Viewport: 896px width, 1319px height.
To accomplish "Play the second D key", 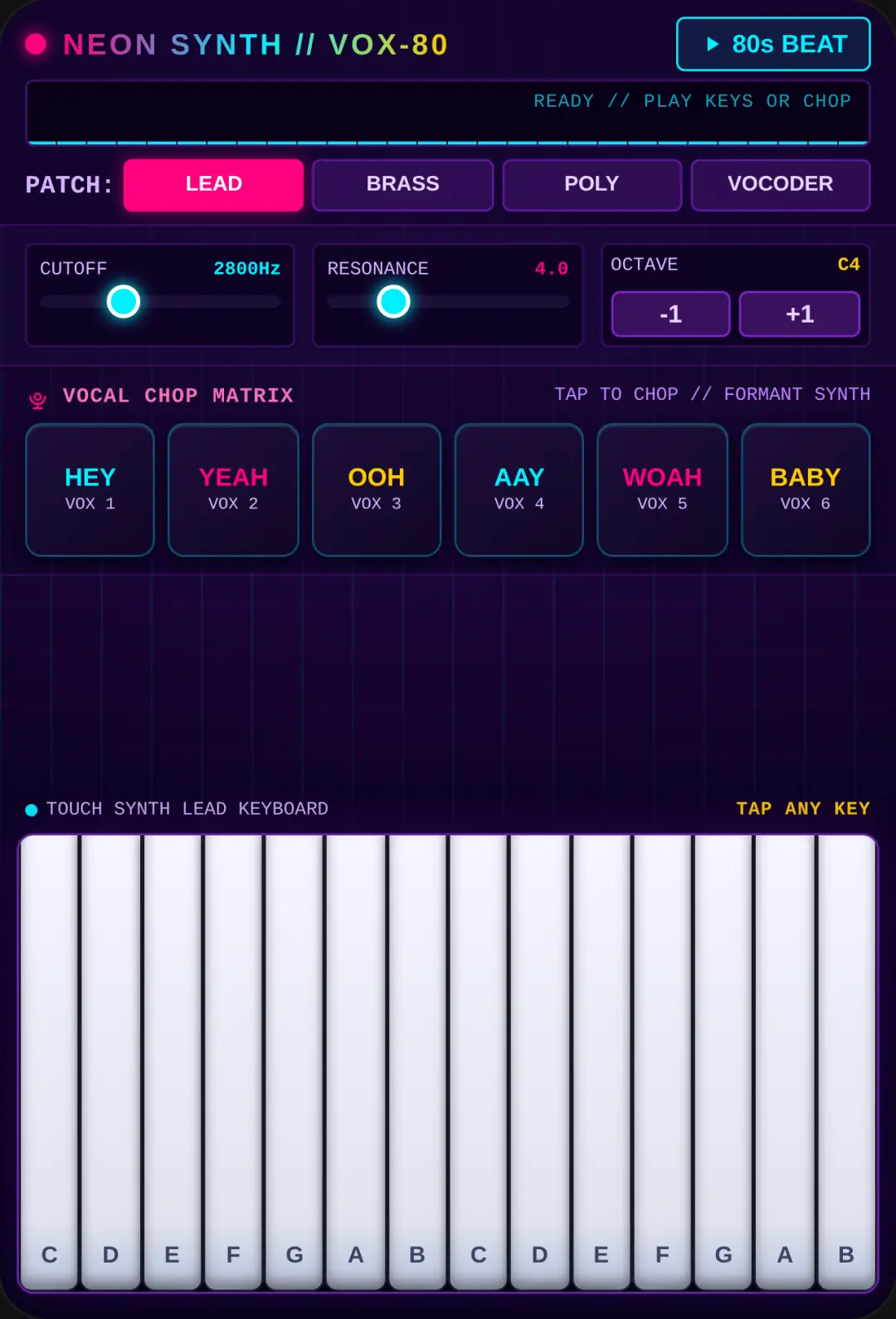I will (539, 1062).
